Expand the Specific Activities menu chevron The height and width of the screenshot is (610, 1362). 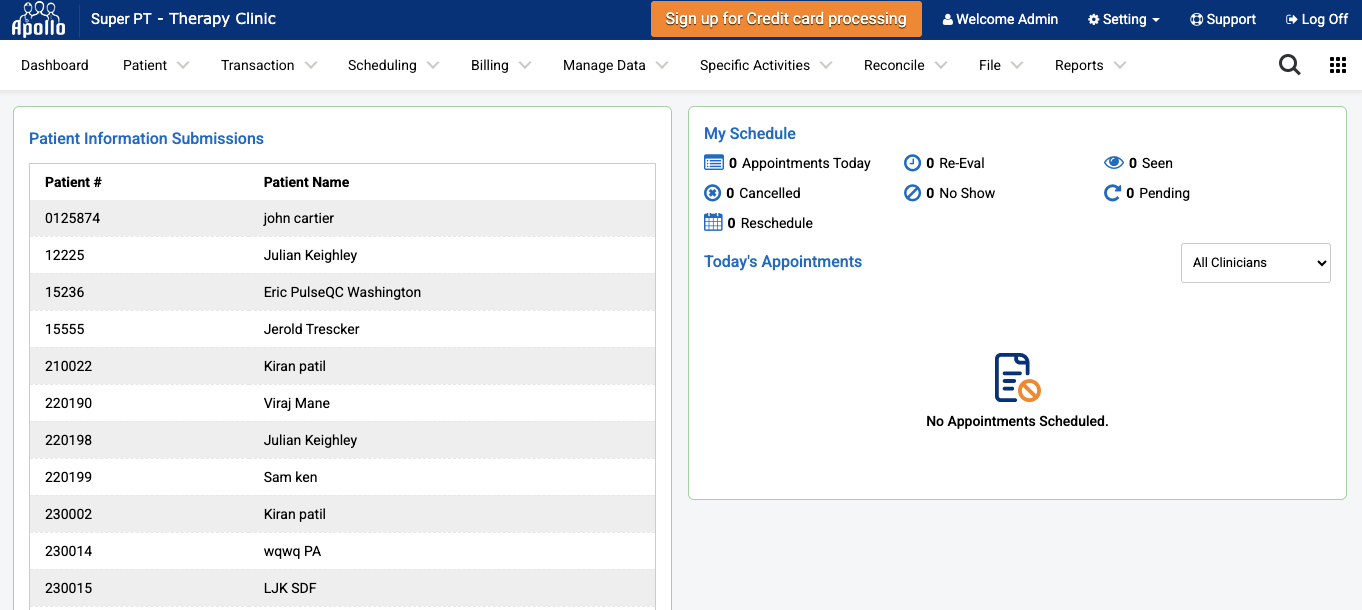click(x=826, y=65)
